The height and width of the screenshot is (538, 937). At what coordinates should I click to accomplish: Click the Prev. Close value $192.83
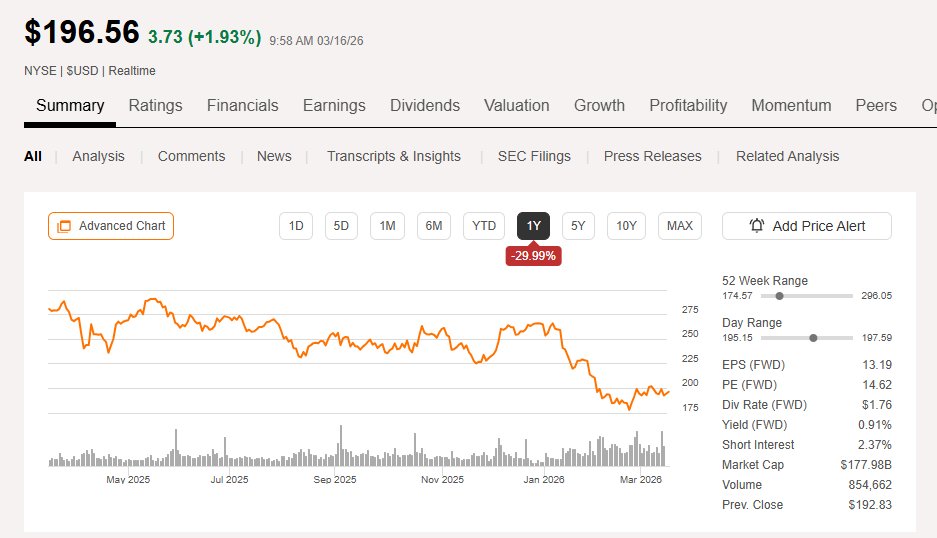click(870, 505)
